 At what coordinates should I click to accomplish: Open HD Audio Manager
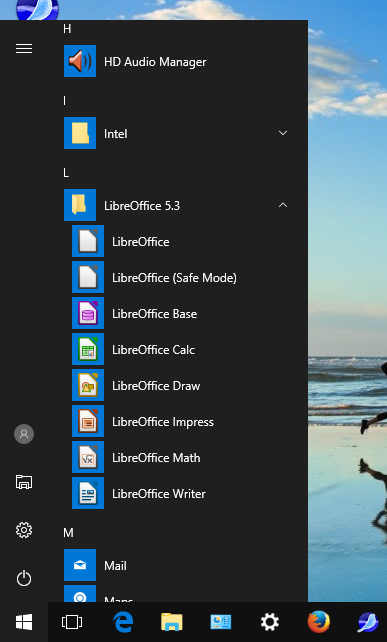(x=180, y=61)
